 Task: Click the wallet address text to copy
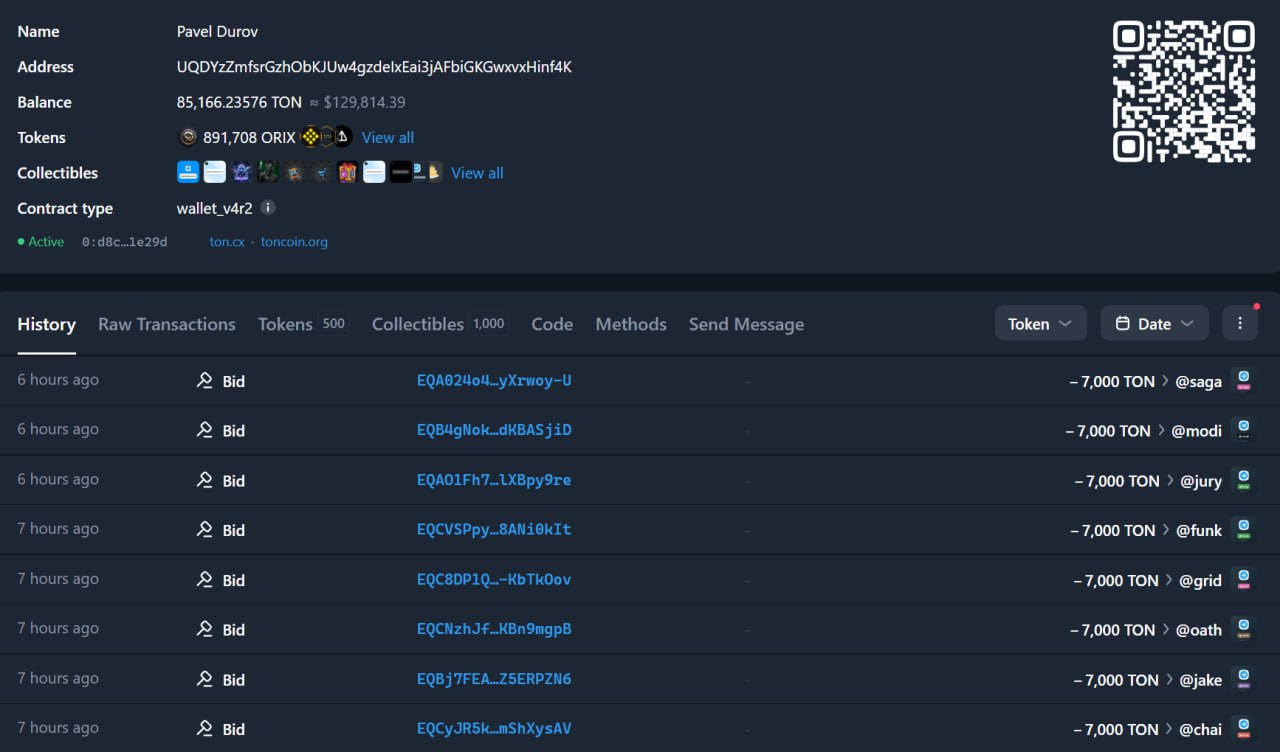coord(374,67)
